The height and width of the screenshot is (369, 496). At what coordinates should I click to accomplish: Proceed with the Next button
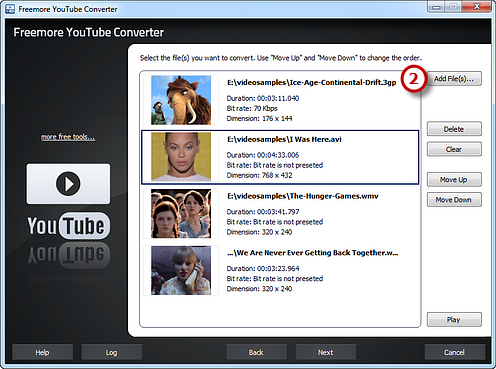click(x=325, y=352)
